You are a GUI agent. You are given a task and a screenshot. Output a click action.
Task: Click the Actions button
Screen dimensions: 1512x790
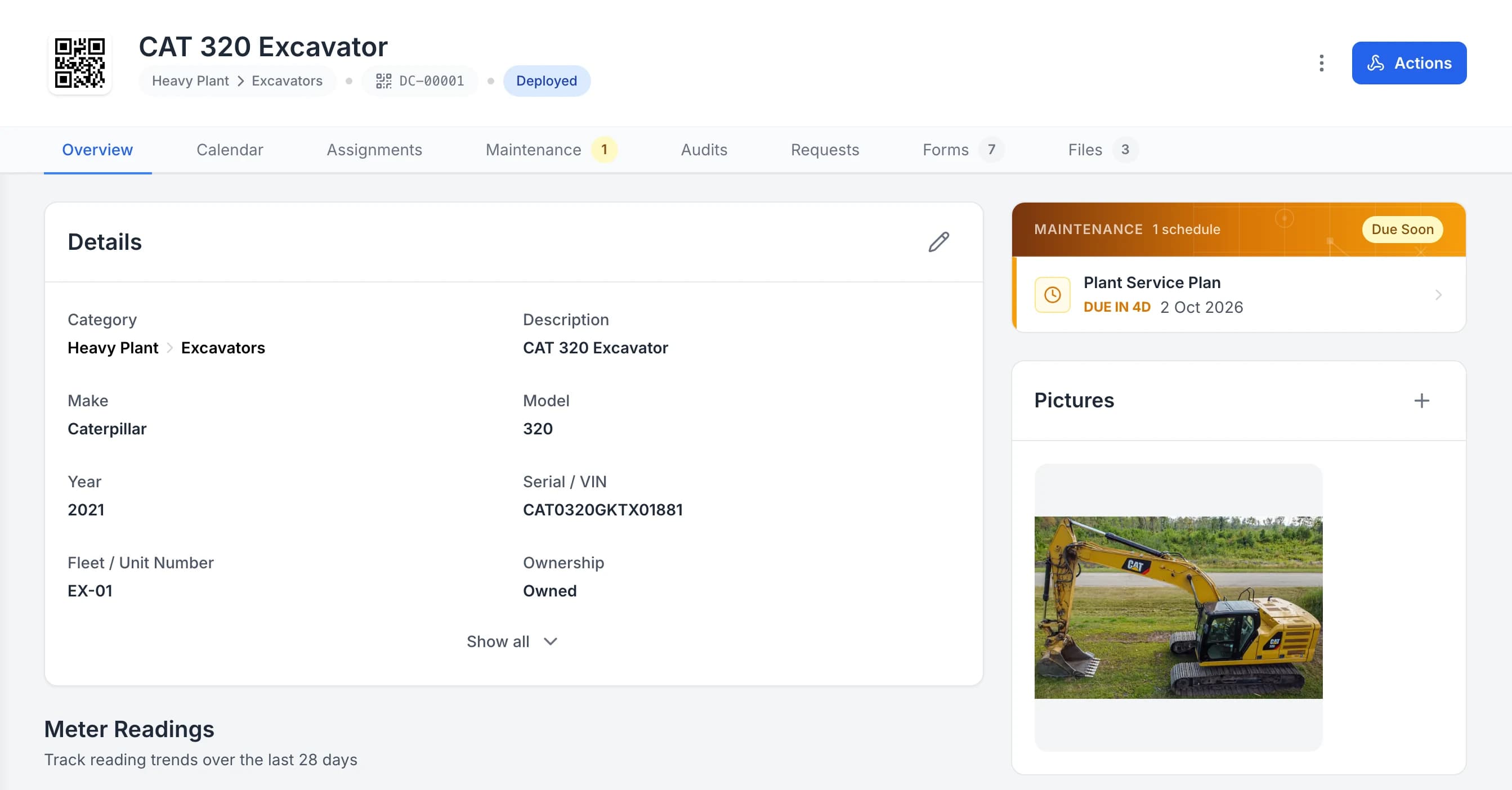1408,63
